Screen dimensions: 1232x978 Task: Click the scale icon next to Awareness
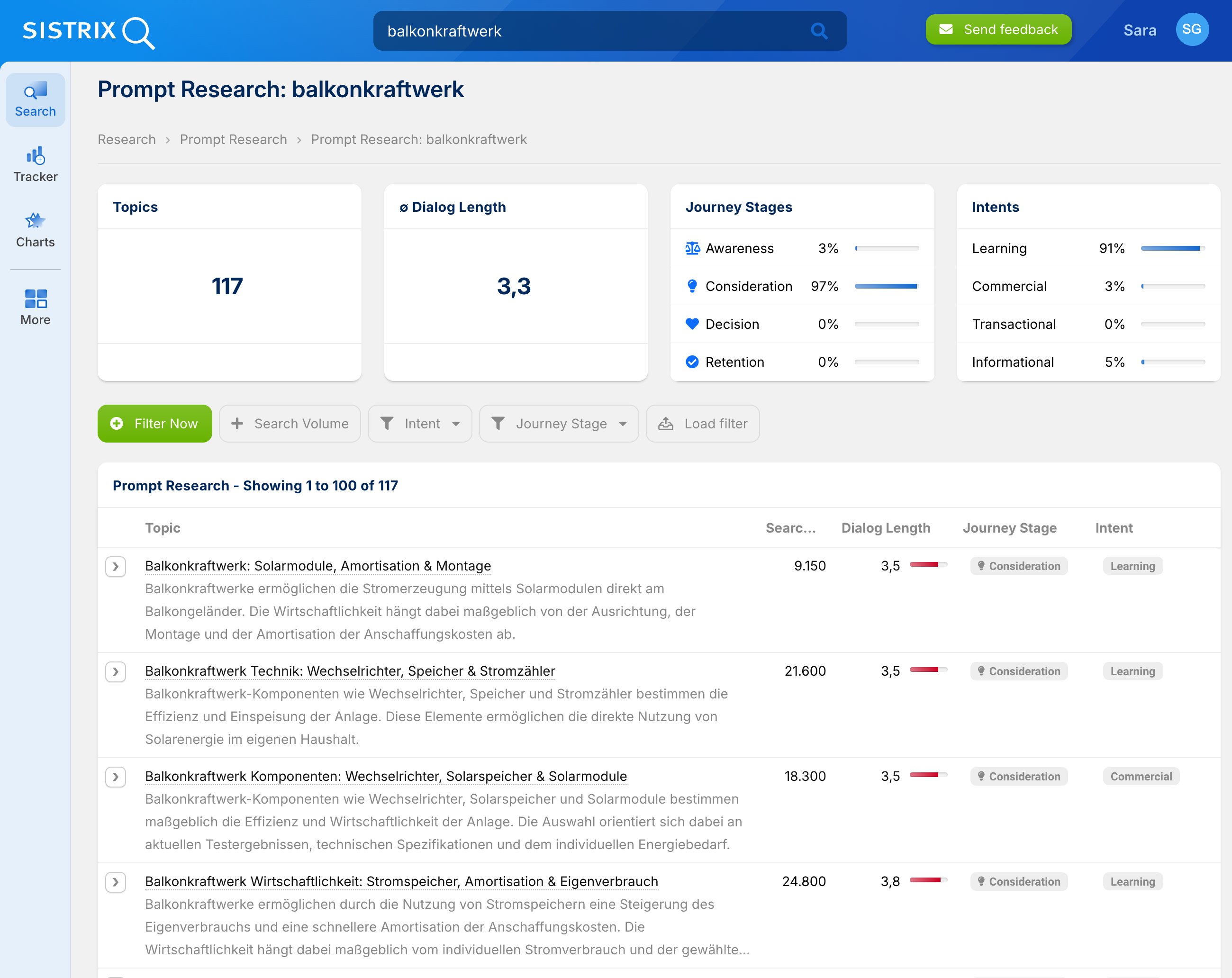[x=693, y=248]
